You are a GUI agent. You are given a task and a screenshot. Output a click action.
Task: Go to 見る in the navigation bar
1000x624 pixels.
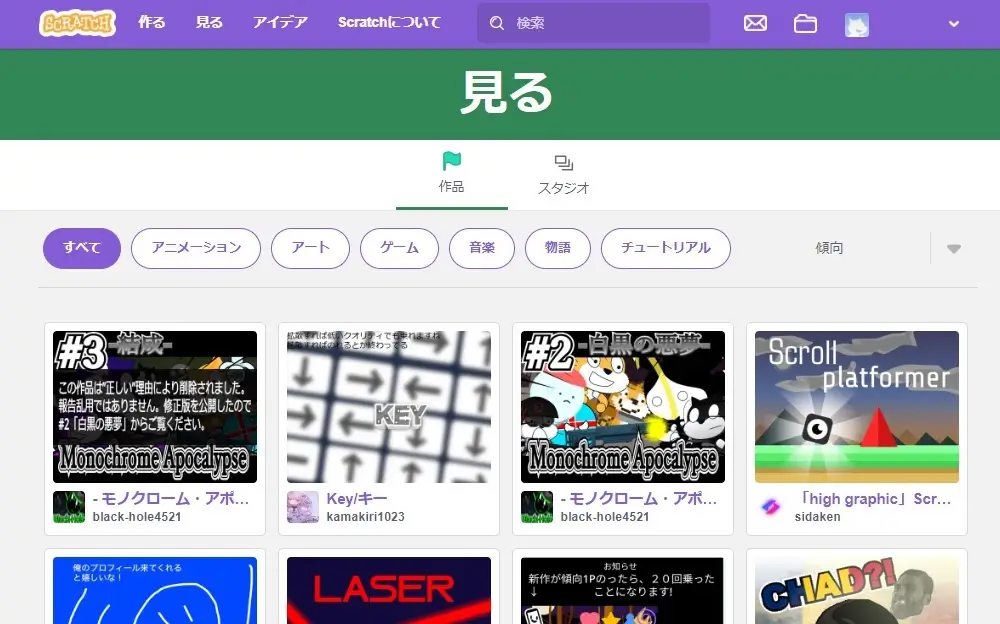209,22
